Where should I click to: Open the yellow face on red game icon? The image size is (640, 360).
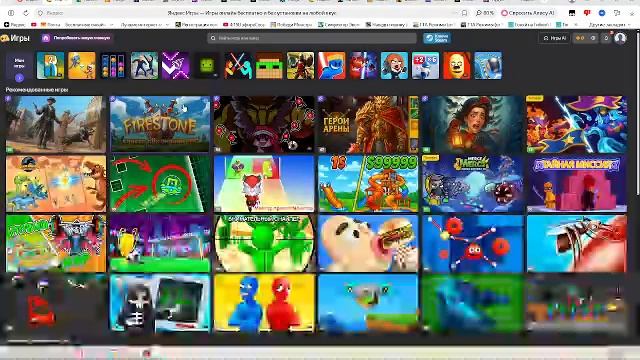(x=457, y=65)
